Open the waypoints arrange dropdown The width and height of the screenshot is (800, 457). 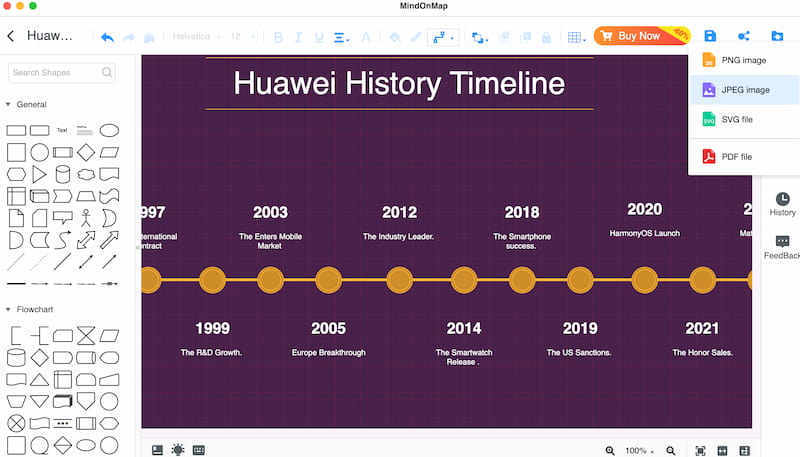[480, 38]
